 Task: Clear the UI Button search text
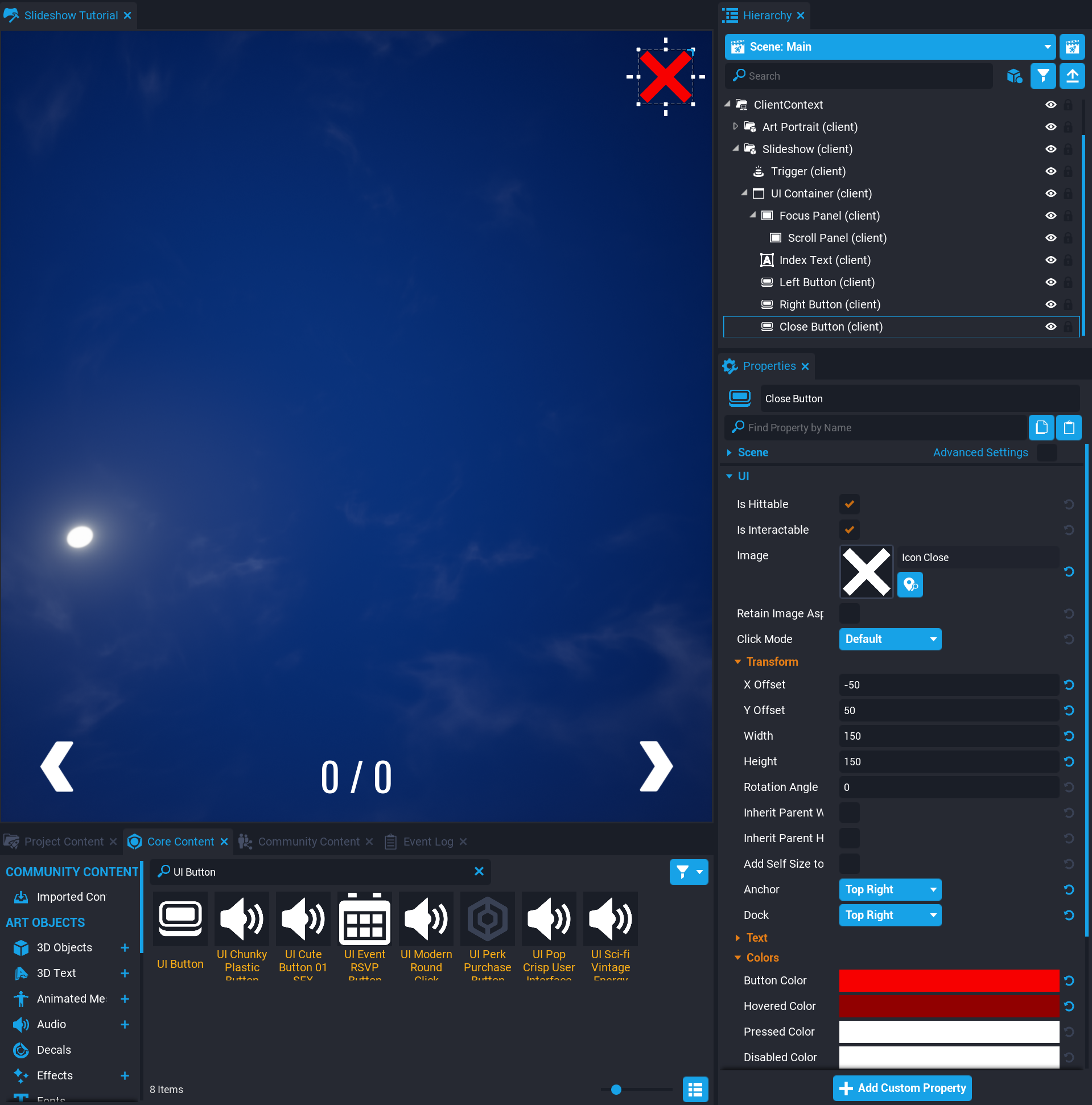479,871
